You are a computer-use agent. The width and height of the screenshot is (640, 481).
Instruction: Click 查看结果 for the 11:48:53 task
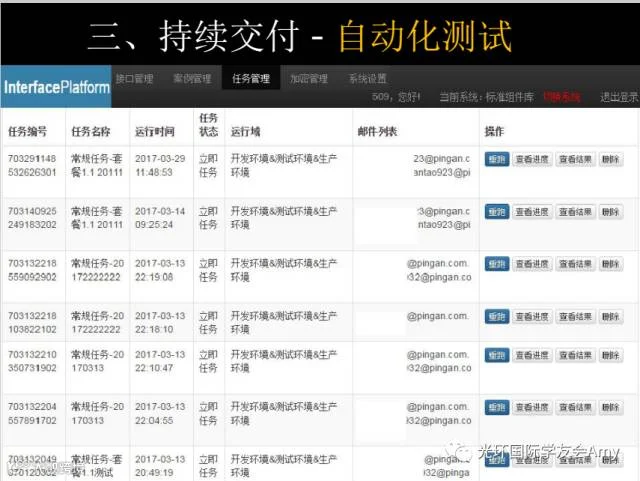576,159
